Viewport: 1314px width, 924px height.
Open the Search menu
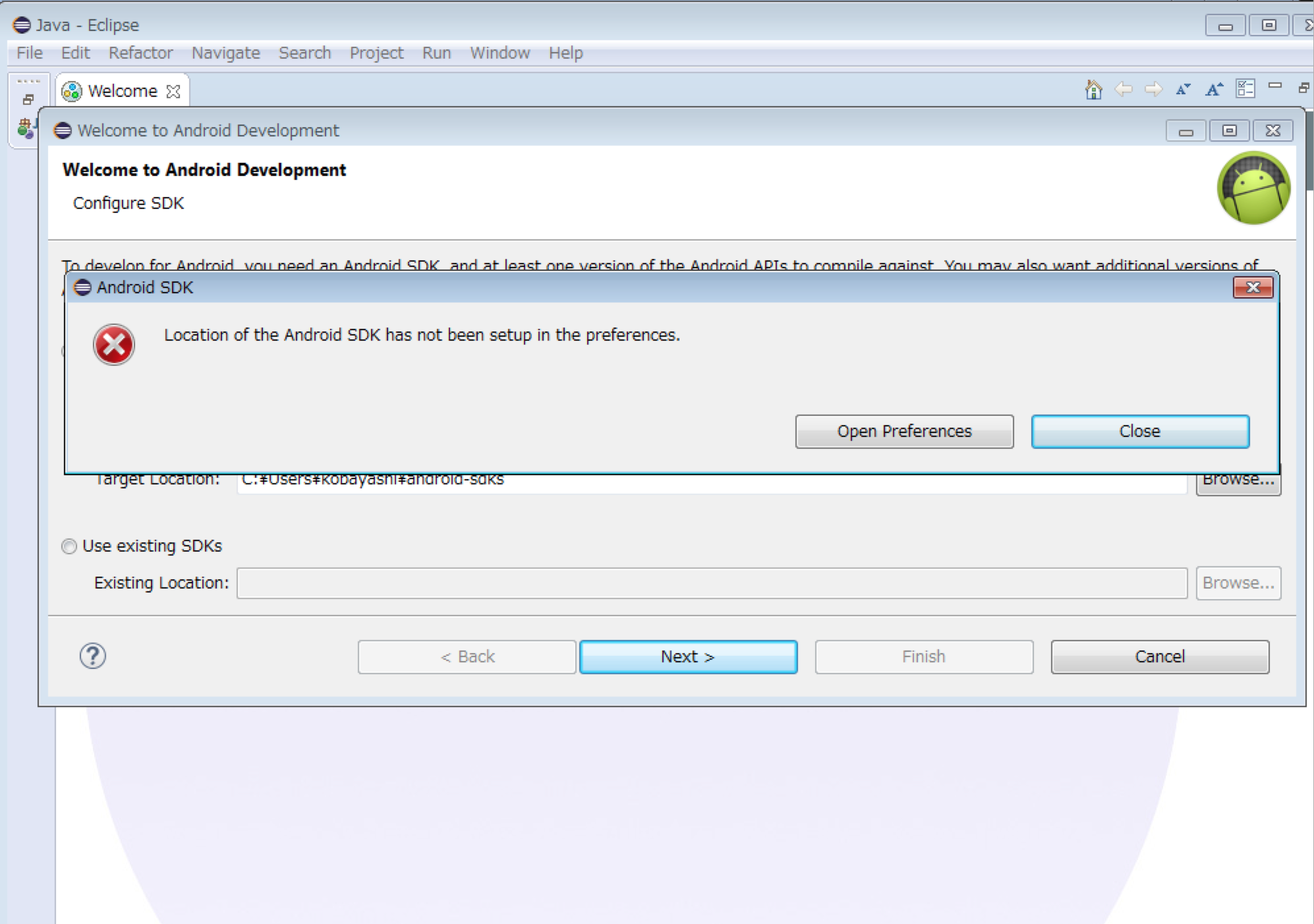(304, 53)
